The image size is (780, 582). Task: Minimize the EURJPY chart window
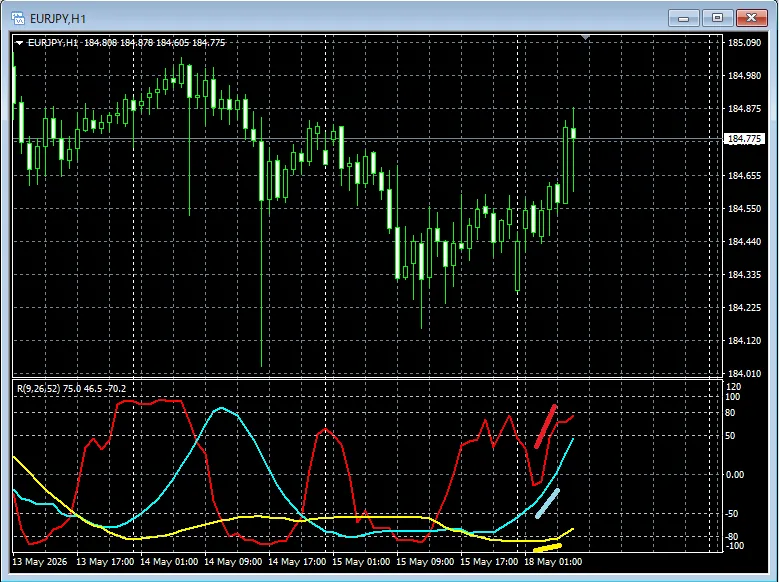683,18
